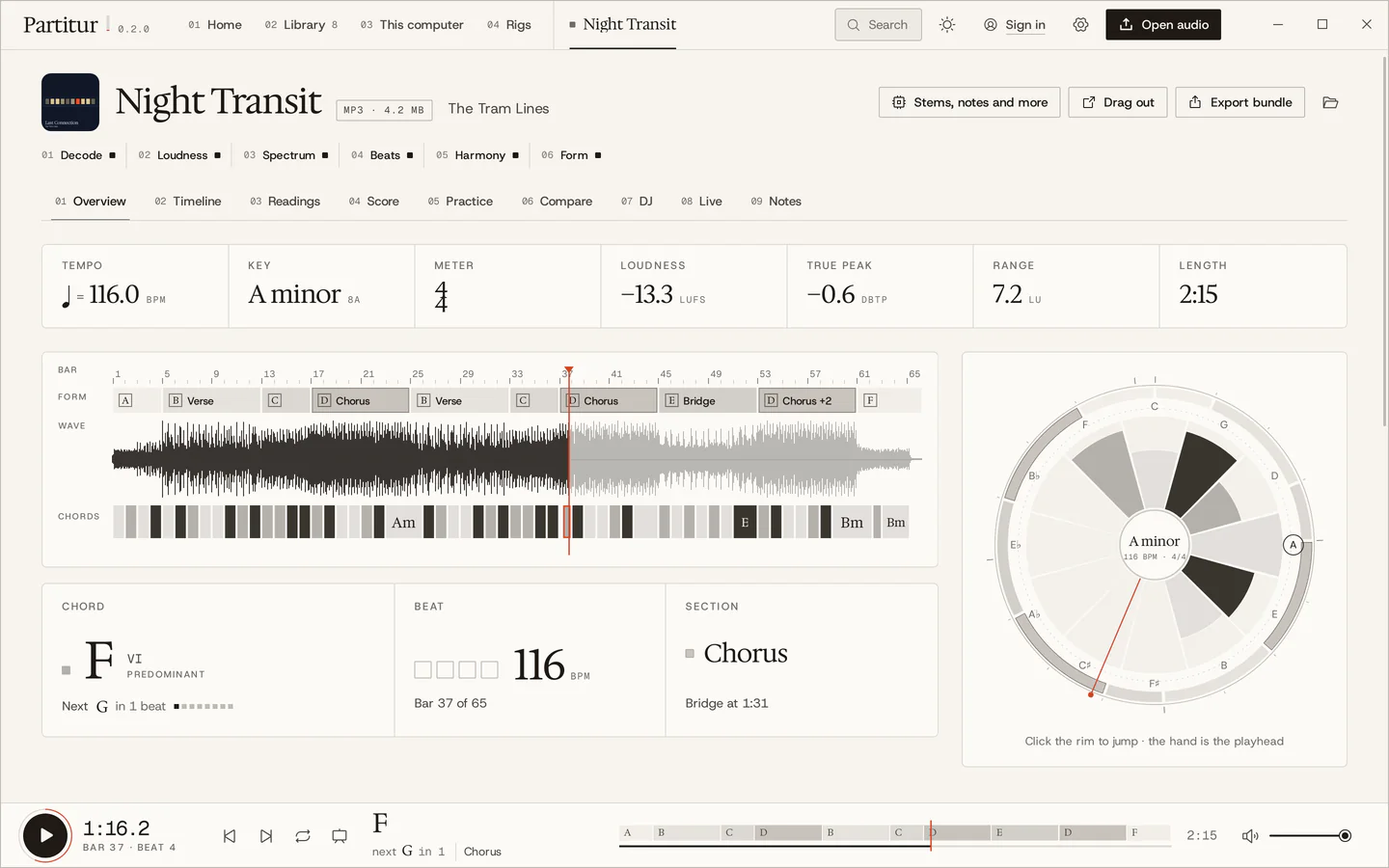Click the E chord block in chords row
1389x868 pixels.
coord(745,523)
